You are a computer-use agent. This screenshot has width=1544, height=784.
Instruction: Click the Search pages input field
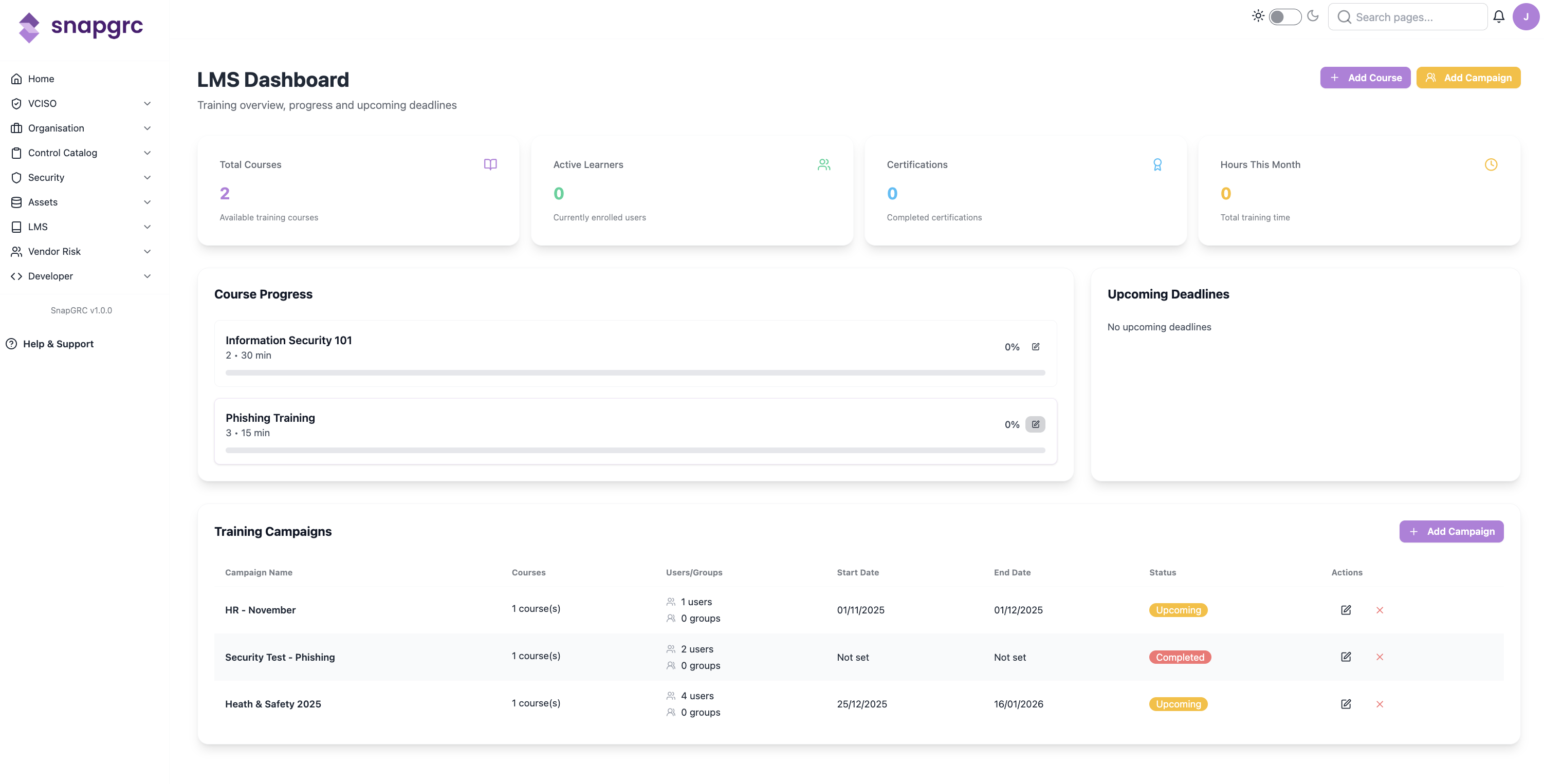click(1408, 17)
